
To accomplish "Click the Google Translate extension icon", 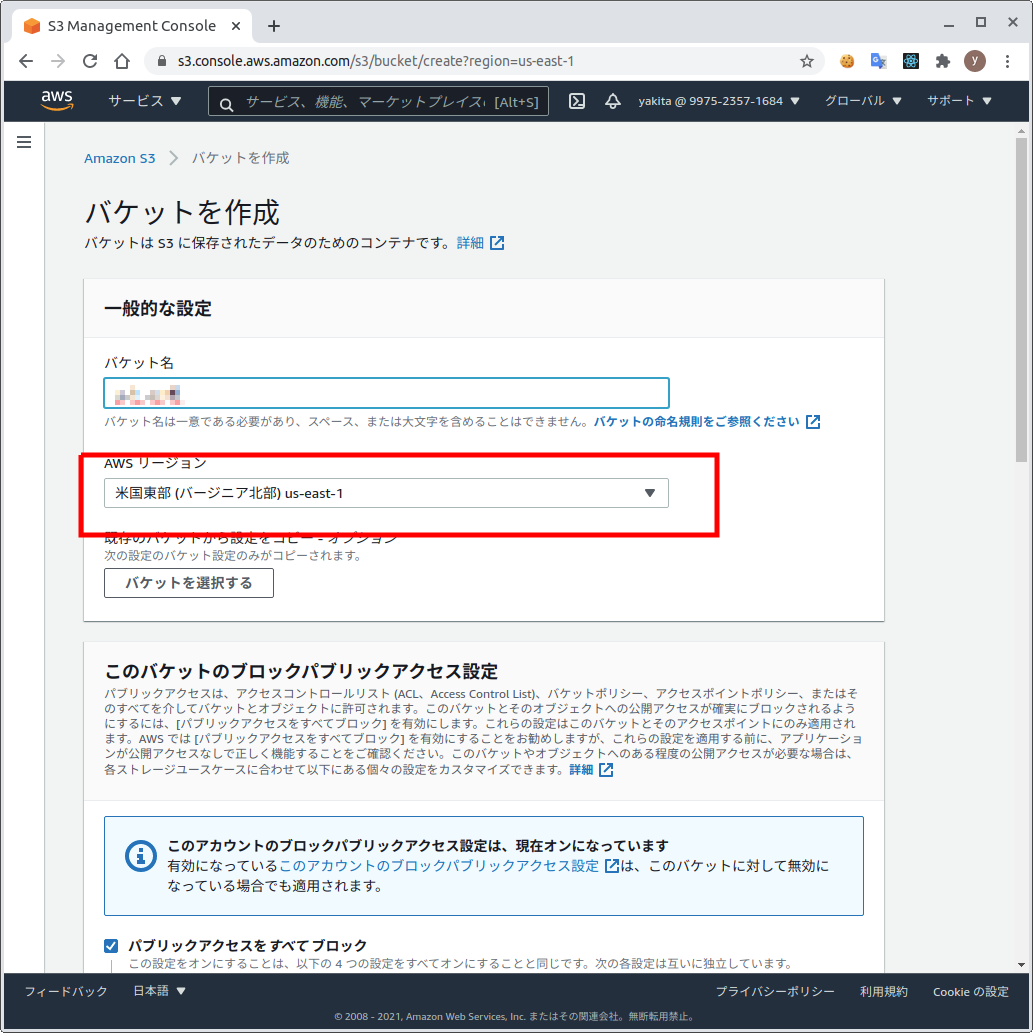I will tap(878, 61).
